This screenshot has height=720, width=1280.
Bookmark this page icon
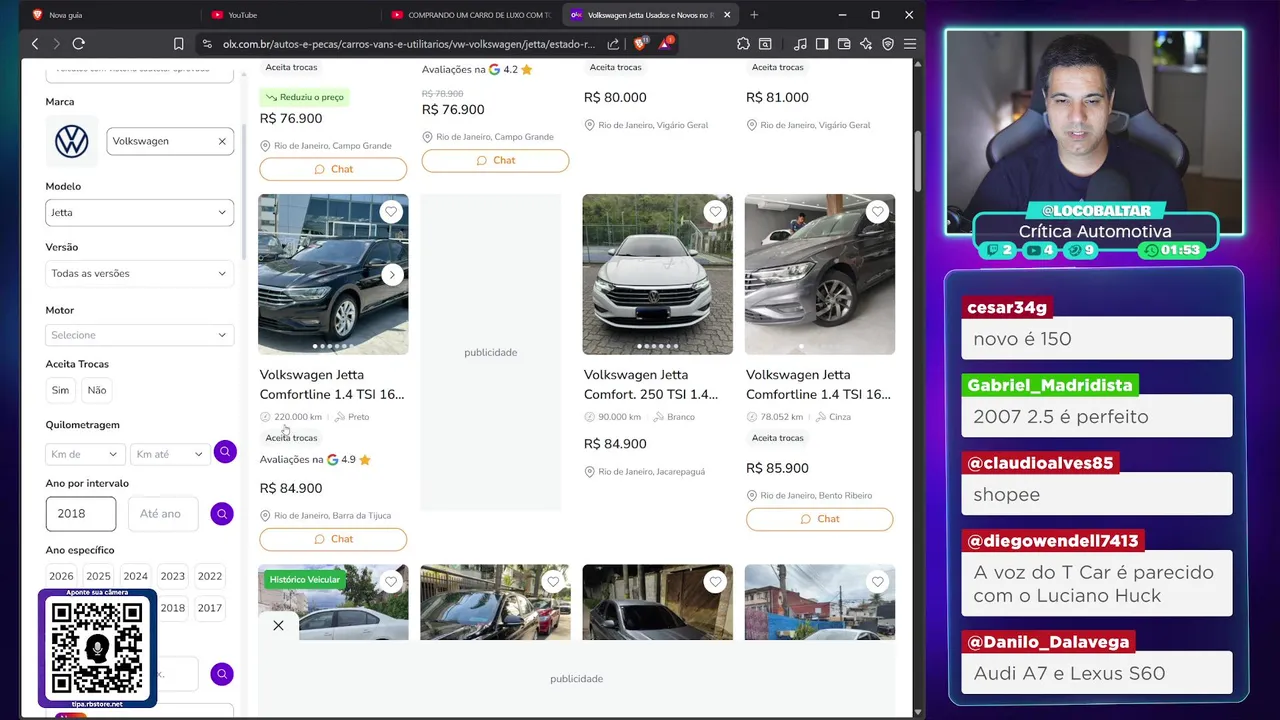point(178,44)
